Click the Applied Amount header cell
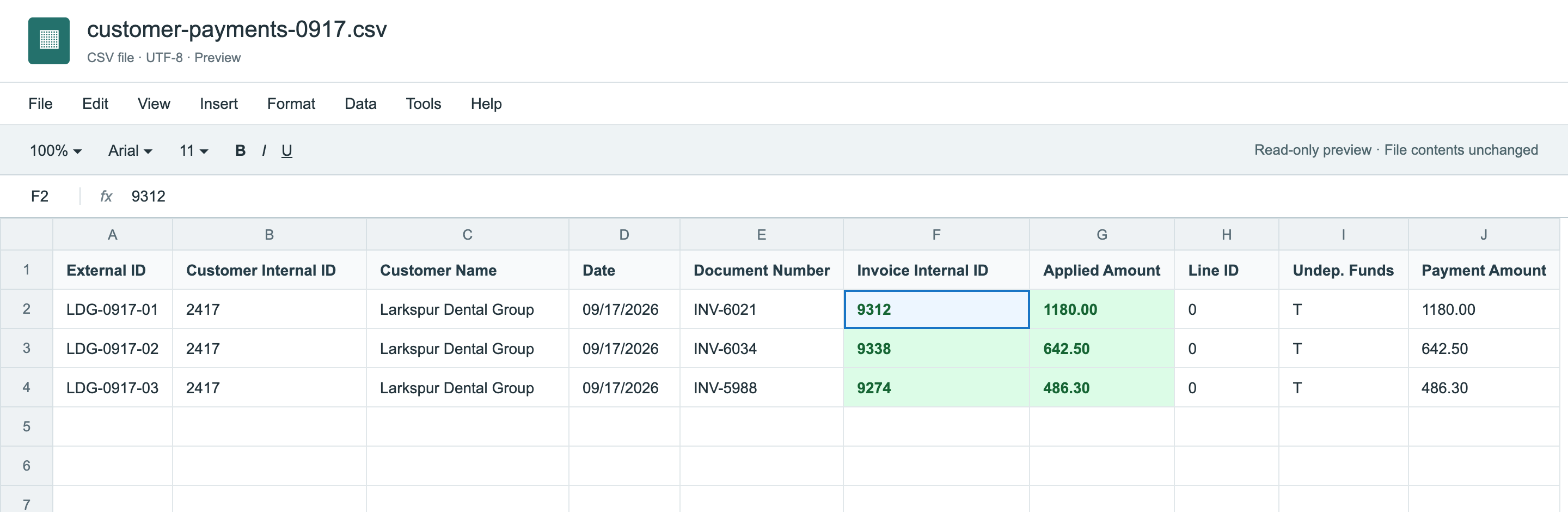 pyautogui.click(x=1102, y=270)
